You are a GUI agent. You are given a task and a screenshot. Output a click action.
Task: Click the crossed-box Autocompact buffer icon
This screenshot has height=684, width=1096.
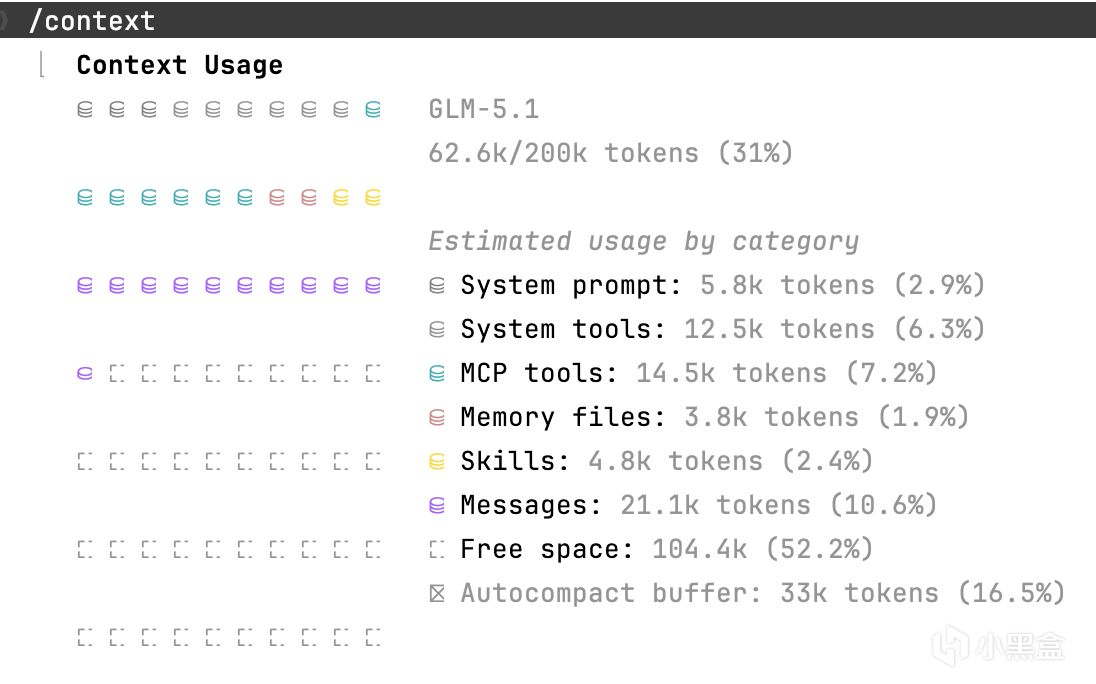click(x=436, y=593)
